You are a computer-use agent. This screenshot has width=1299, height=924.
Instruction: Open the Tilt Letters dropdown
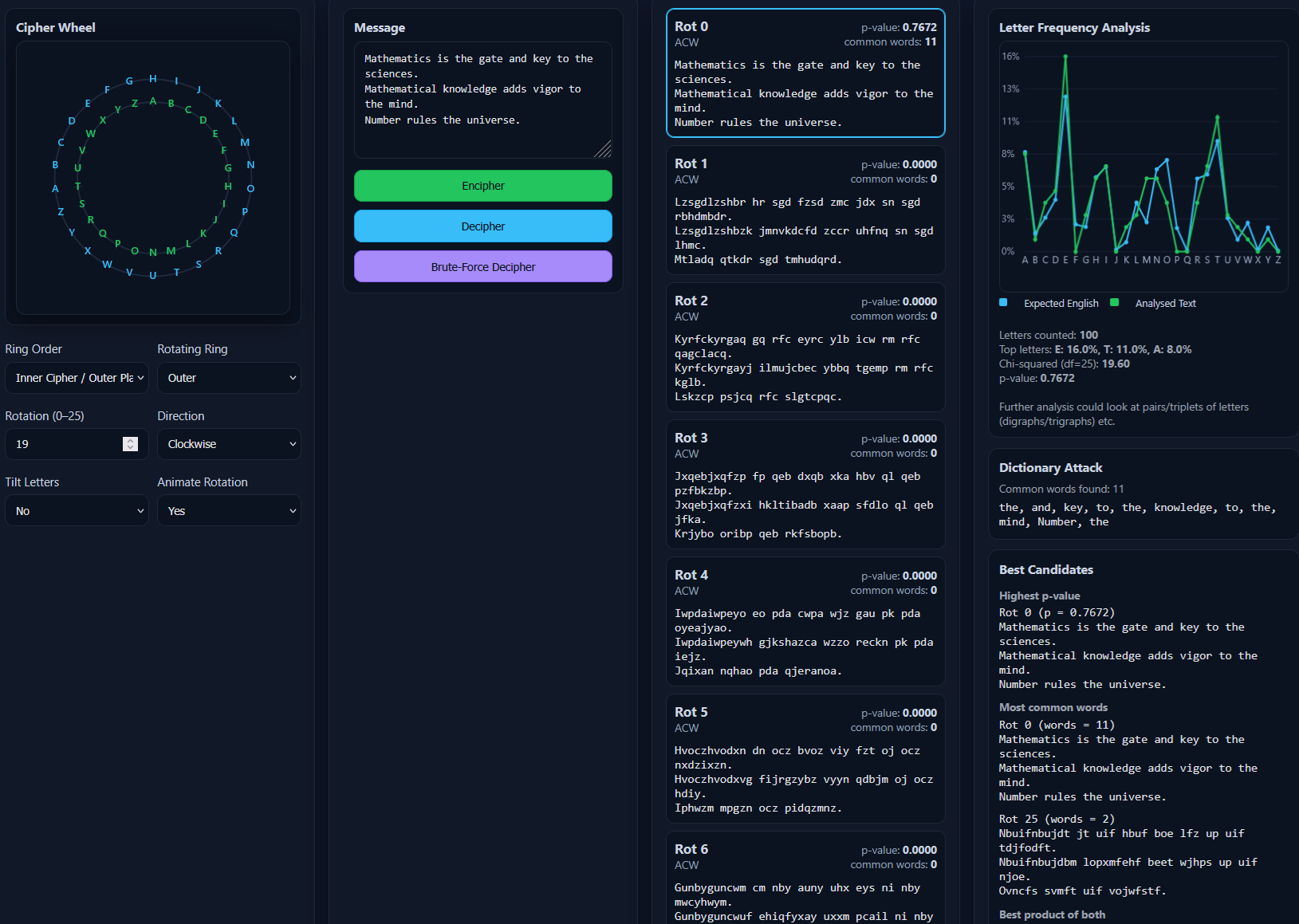(77, 511)
